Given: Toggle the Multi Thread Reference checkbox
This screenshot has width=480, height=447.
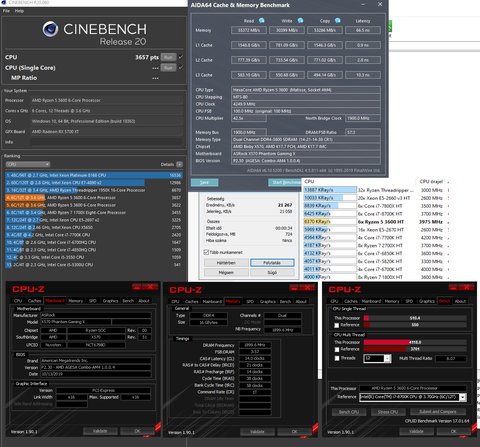Looking at the screenshot, I should coord(337,349).
